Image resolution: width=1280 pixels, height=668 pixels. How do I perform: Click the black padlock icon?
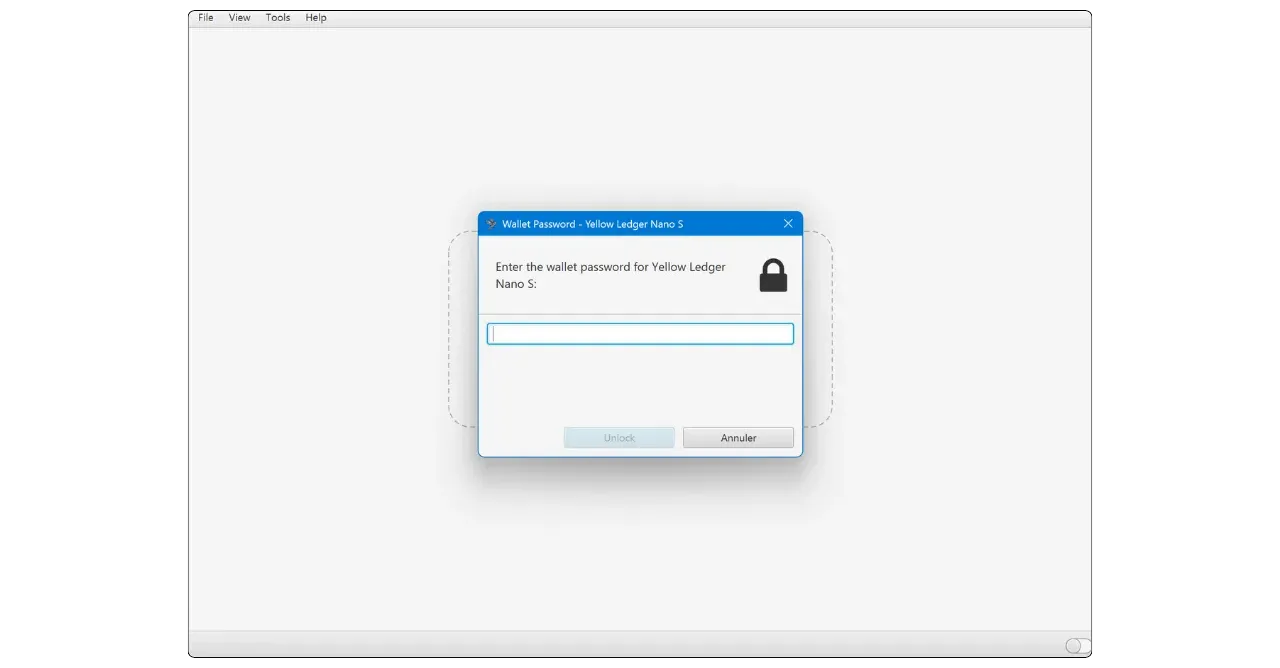click(773, 276)
